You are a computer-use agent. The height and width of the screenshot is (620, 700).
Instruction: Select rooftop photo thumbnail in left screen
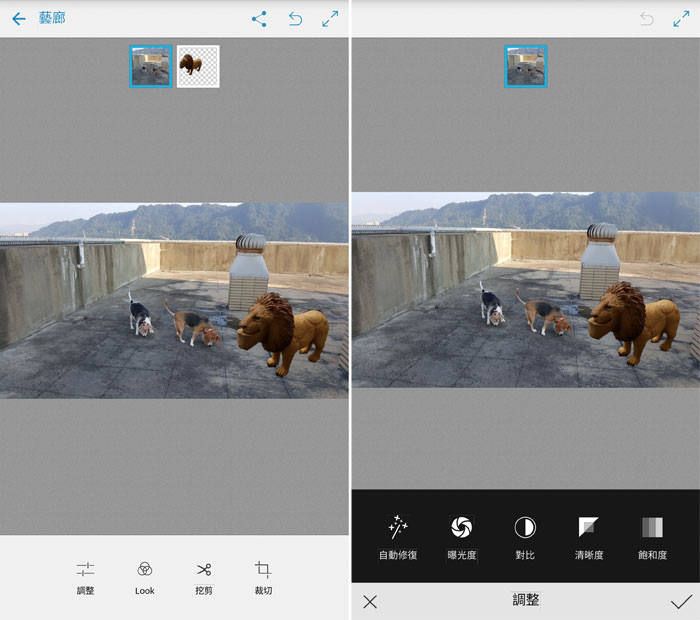coord(151,67)
